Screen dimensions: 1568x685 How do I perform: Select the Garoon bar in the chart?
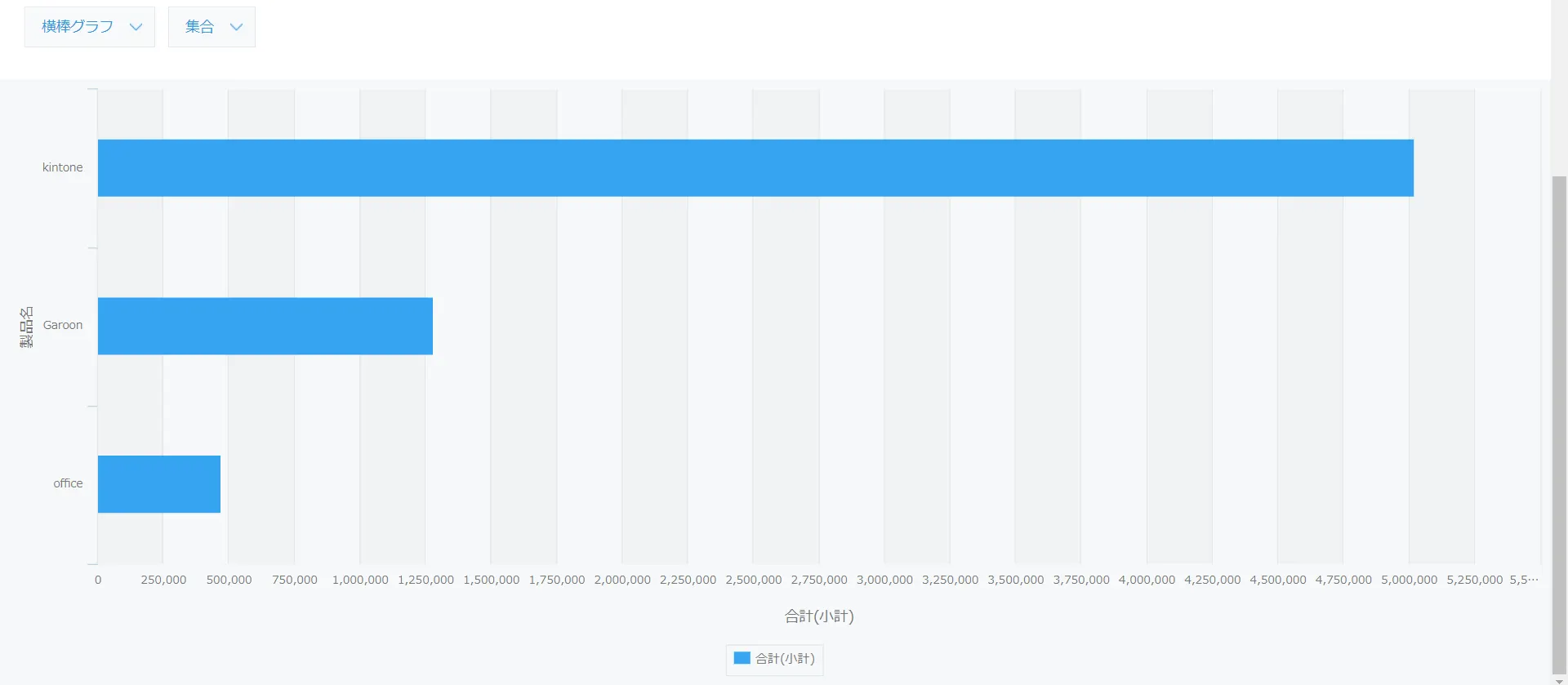pos(265,326)
